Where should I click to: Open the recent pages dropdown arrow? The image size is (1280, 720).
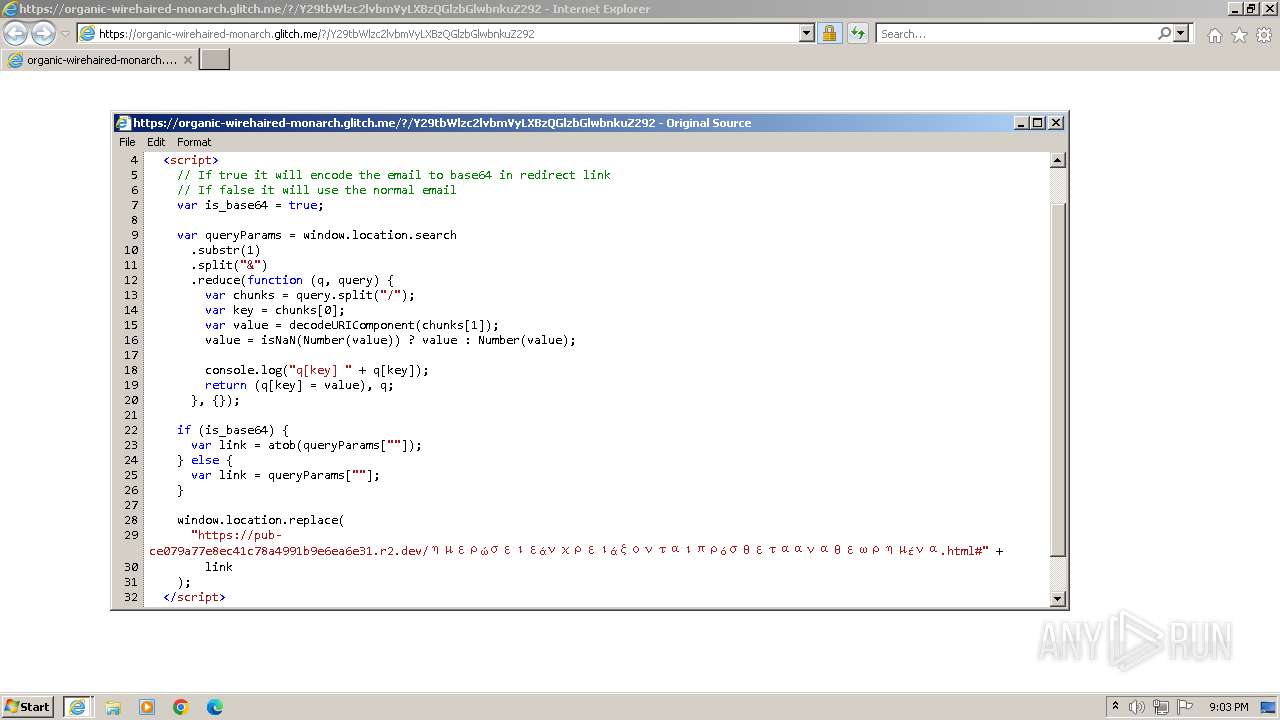pyautogui.click(x=65, y=34)
